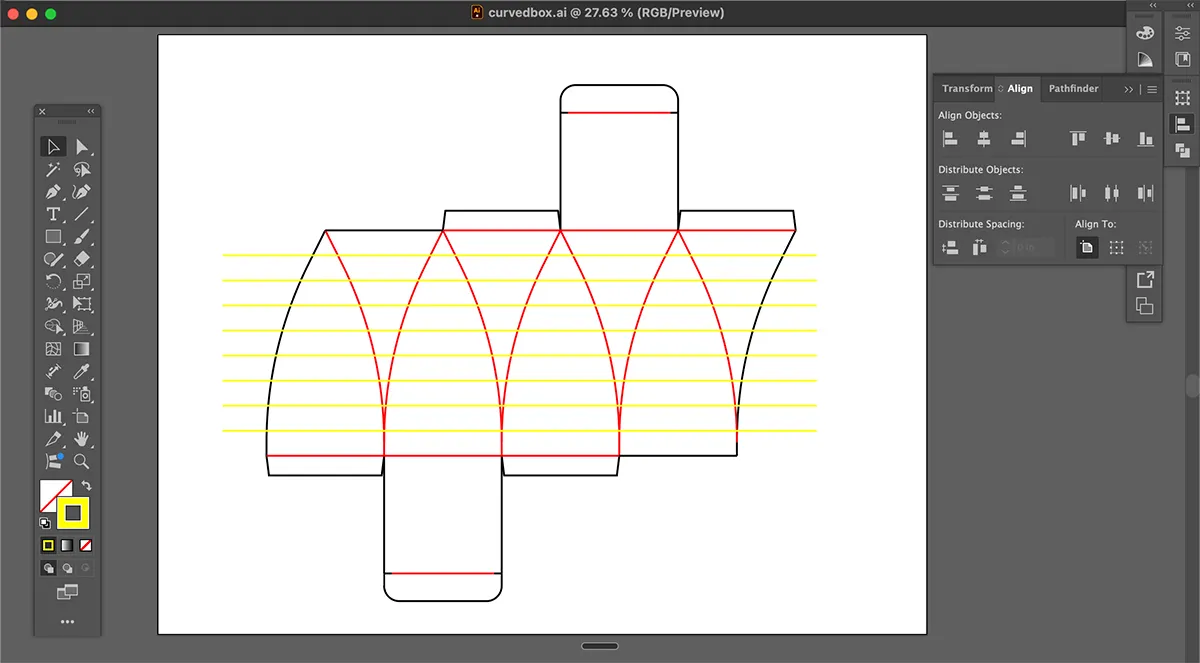
Task: Set paint type to None
Action: tap(85, 545)
